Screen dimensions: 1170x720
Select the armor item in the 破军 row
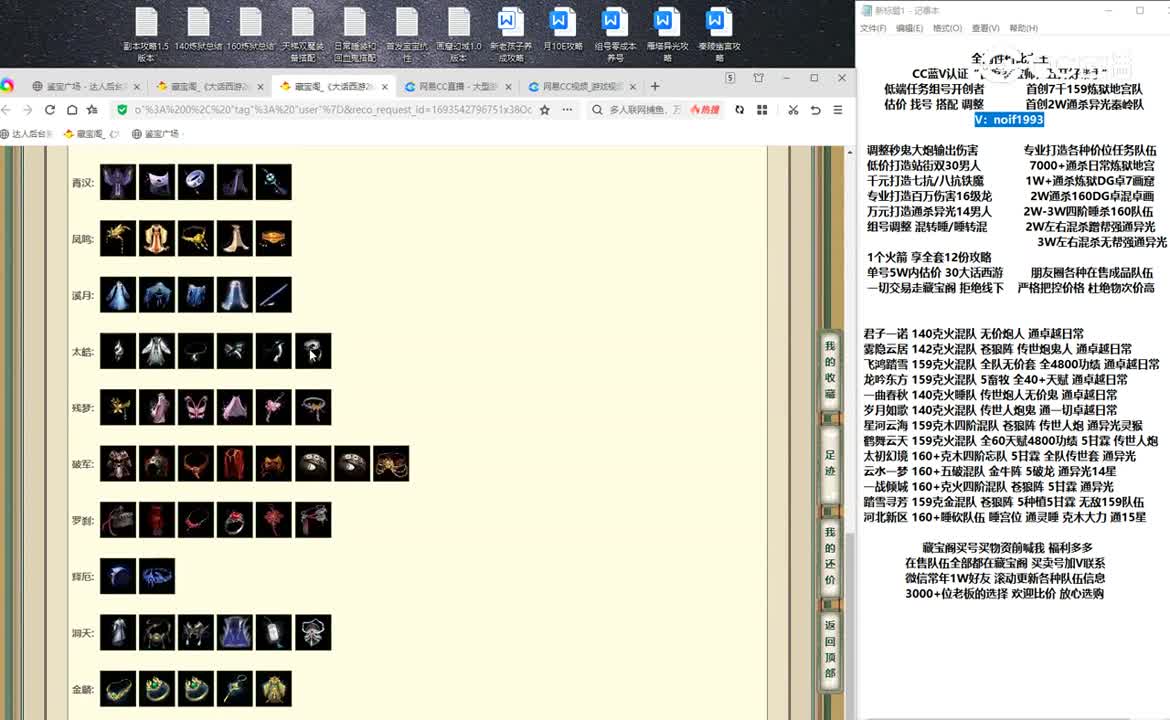tap(118, 463)
